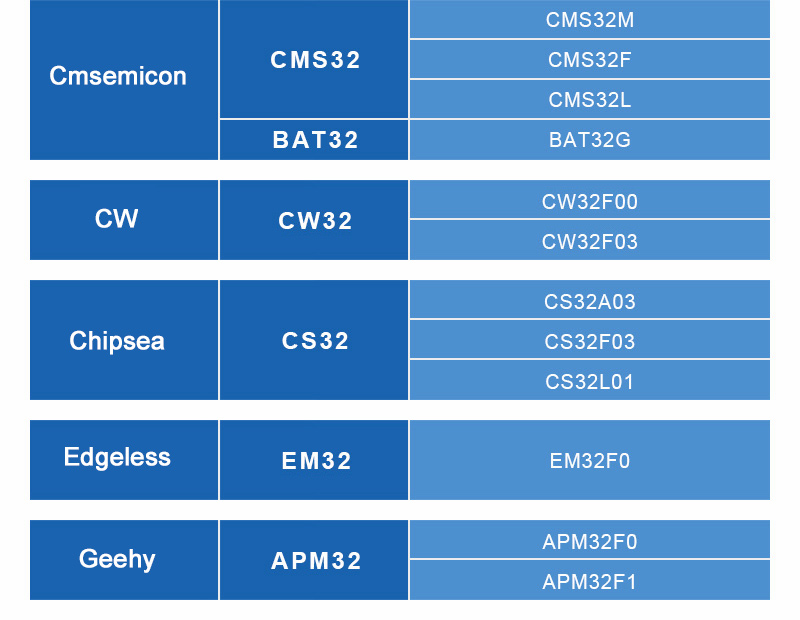Choose the APM32F1 model row
The image size is (800, 620).
[x=589, y=581]
